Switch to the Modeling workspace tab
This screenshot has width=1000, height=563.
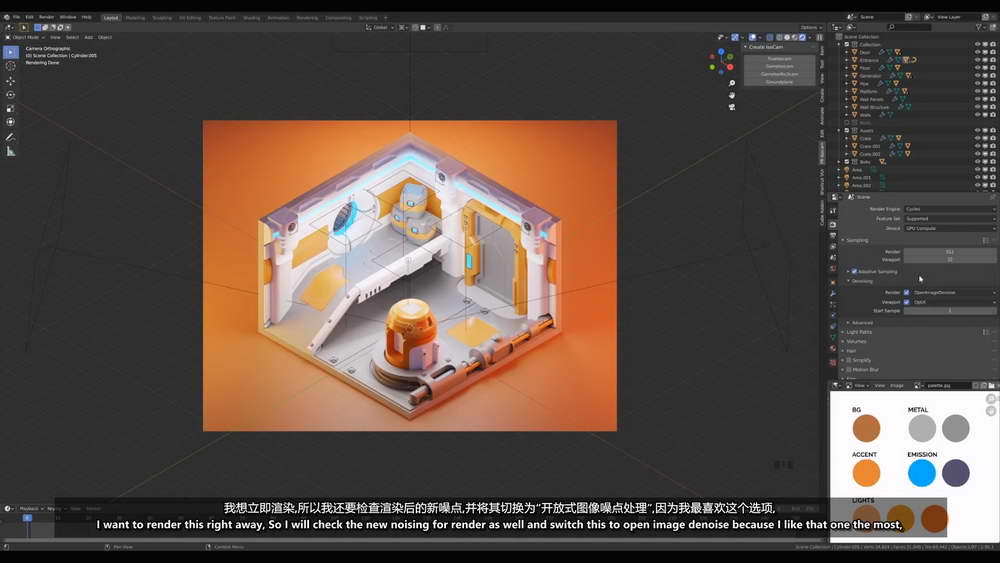135,18
